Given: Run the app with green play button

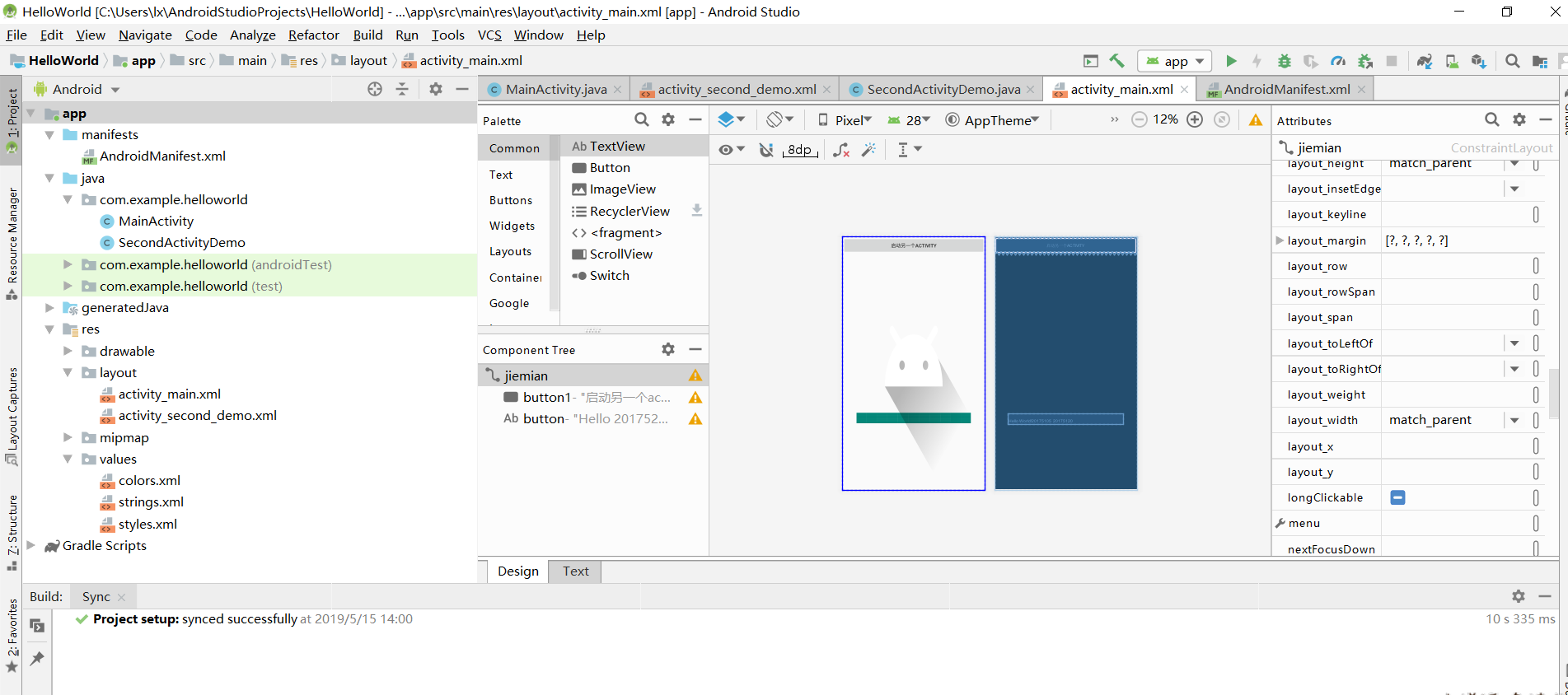Looking at the screenshot, I should click(1231, 61).
